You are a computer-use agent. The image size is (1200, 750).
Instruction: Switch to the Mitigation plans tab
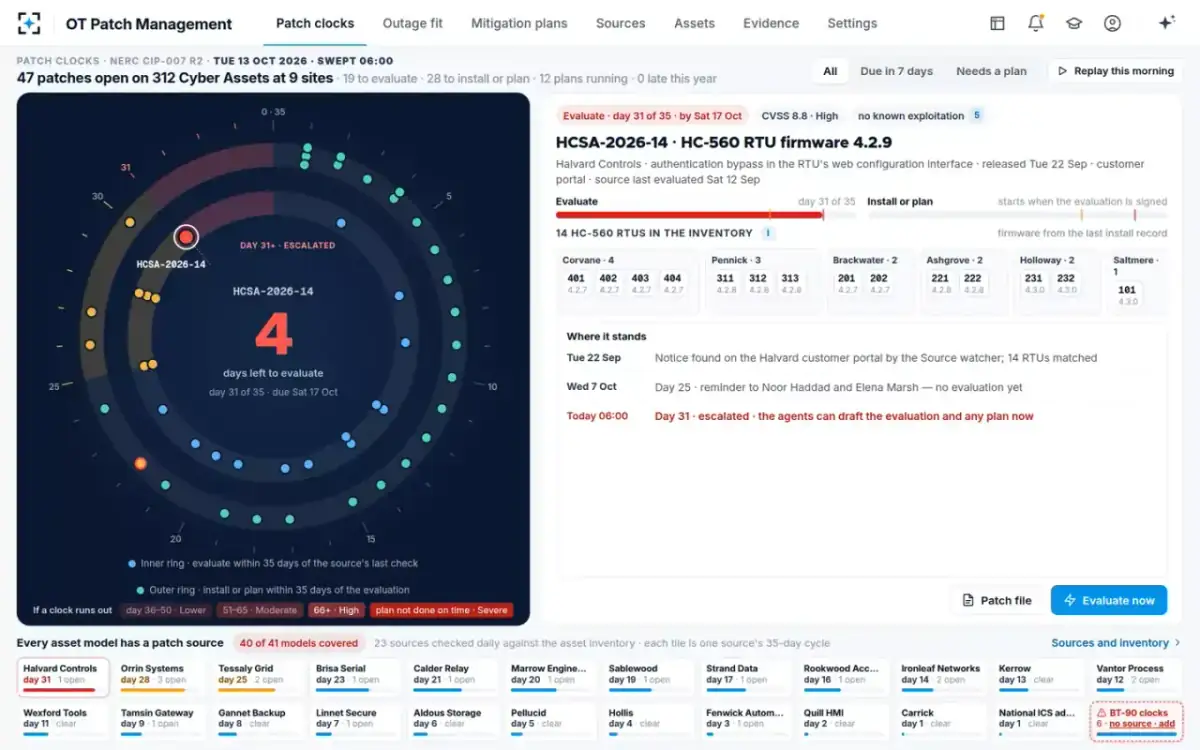[519, 23]
